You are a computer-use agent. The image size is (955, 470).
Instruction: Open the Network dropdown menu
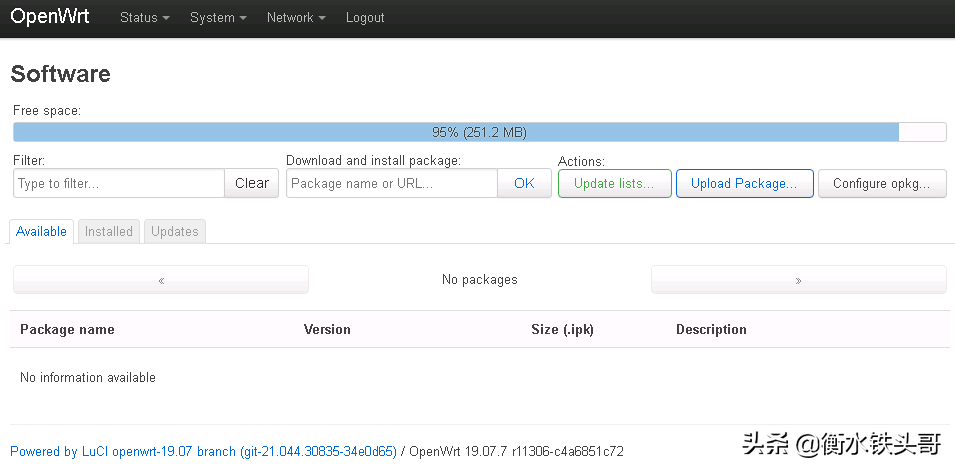296,18
